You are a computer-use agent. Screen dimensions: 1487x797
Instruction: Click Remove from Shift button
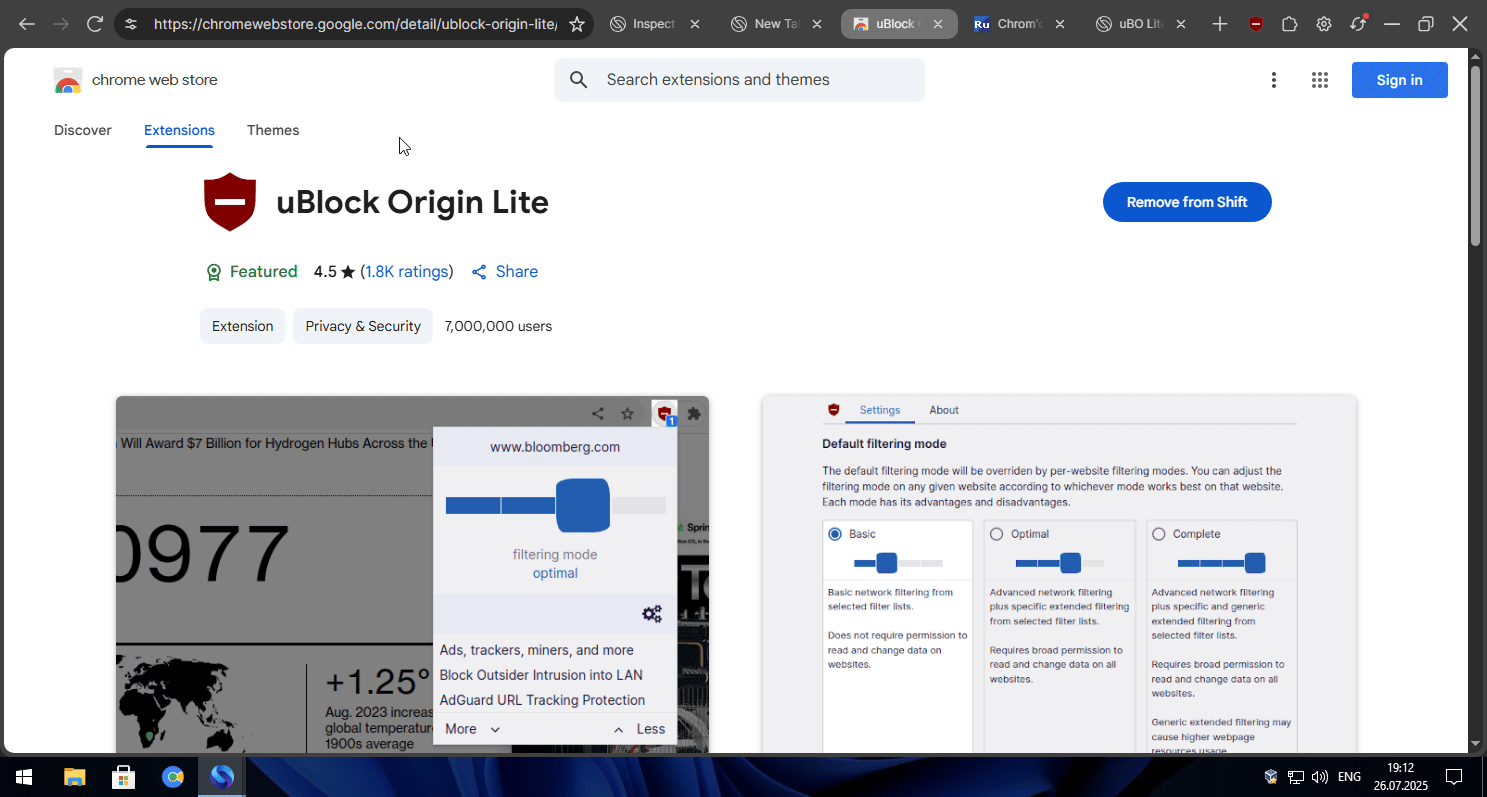point(1187,202)
